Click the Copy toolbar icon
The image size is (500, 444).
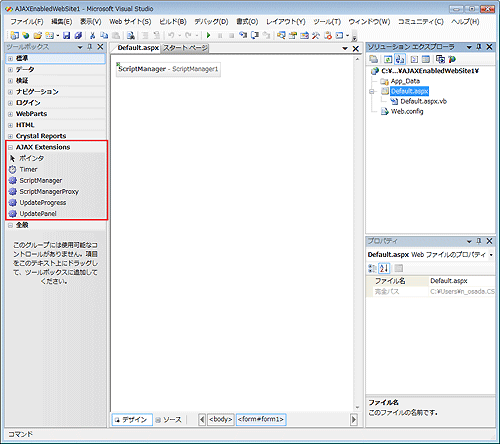(104, 35)
